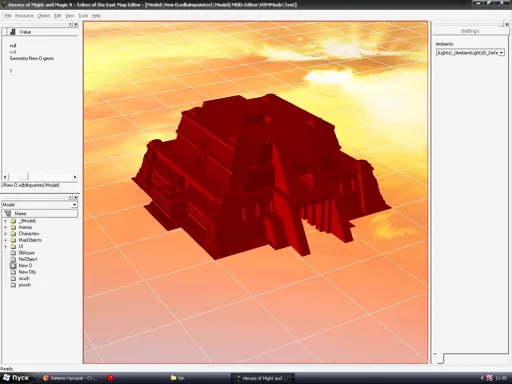Switch to browser taskbar button 'Замена городов'
512x384 pixels.
[70, 378]
